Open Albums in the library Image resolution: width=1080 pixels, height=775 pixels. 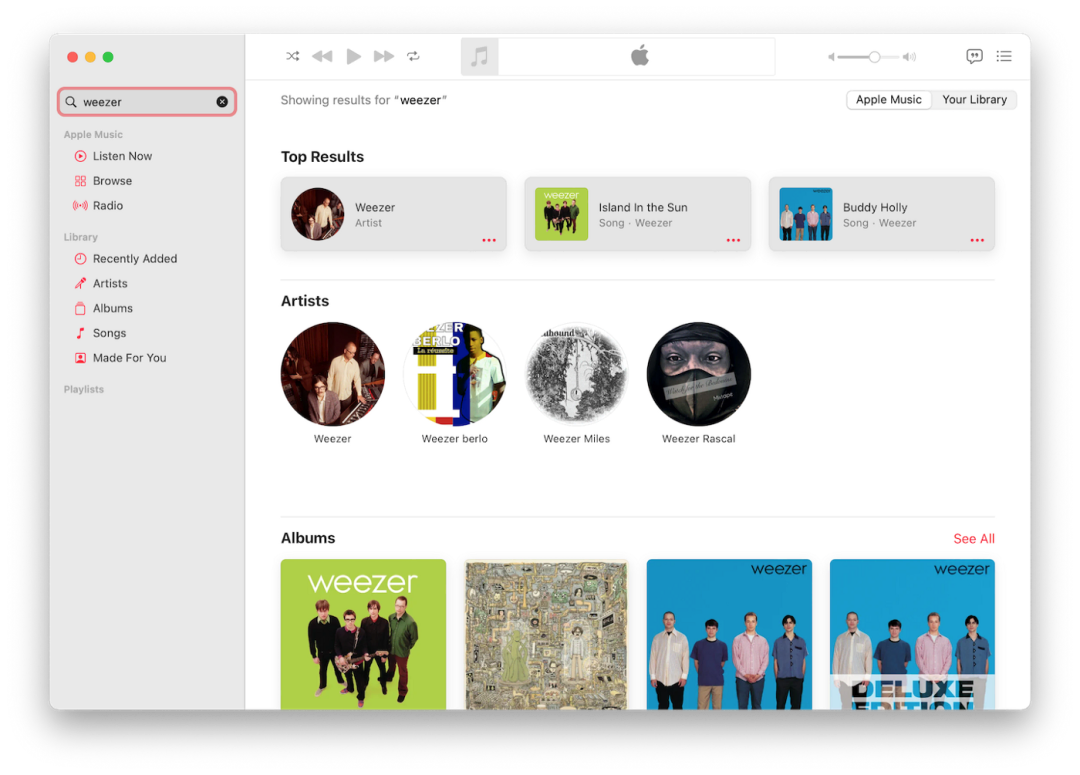112,309
